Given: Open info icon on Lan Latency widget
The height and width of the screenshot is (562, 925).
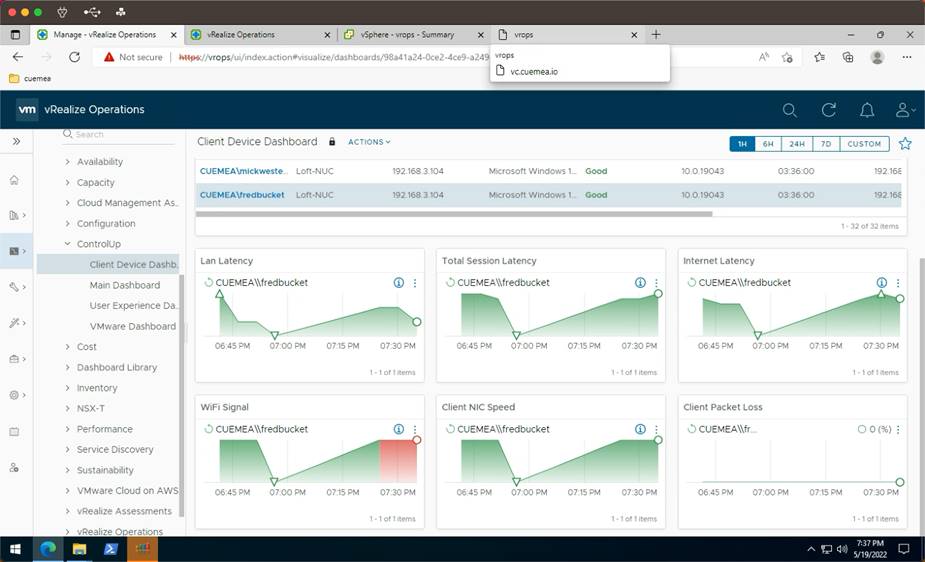Looking at the screenshot, I should (x=399, y=282).
